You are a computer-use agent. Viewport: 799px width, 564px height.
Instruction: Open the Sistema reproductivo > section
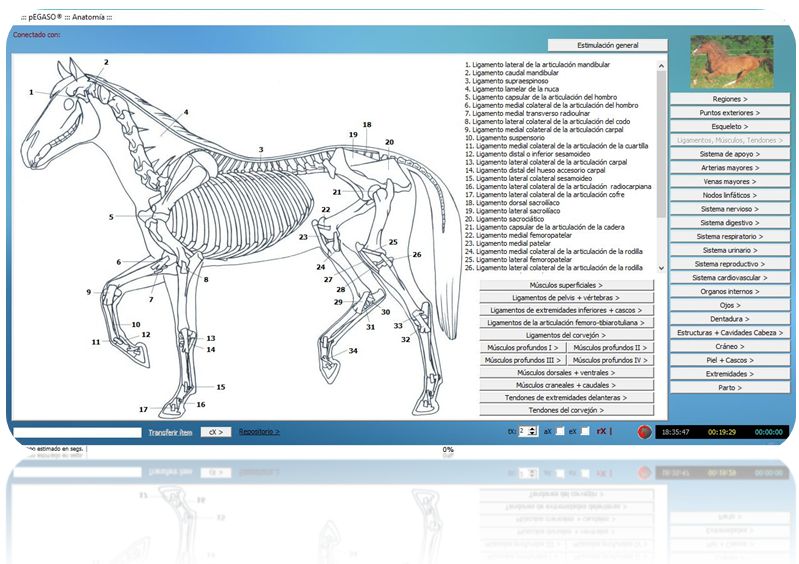[x=730, y=264]
